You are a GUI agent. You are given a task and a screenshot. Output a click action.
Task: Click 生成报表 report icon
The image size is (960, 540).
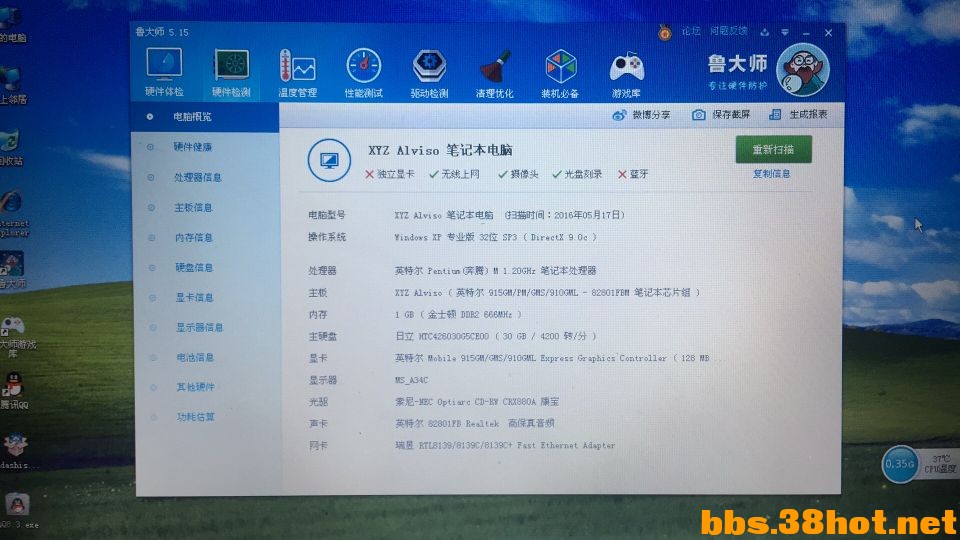pyautogui.click(x=775, y=114)
